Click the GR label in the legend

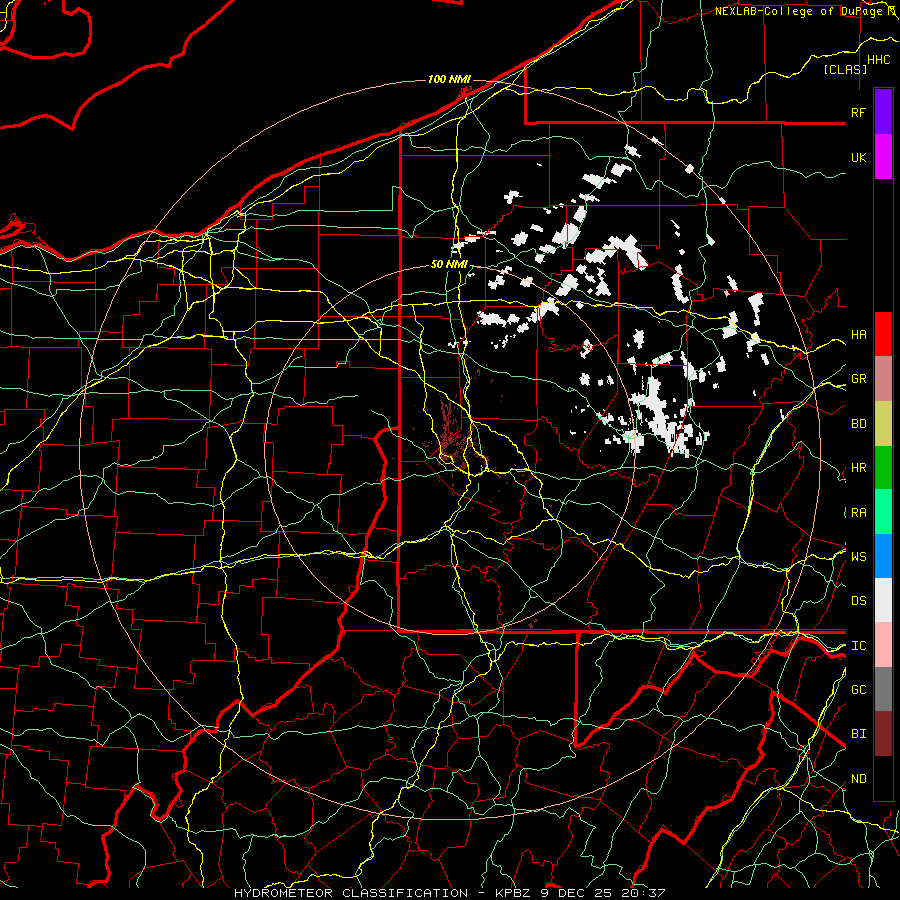(x=858, y=379)
